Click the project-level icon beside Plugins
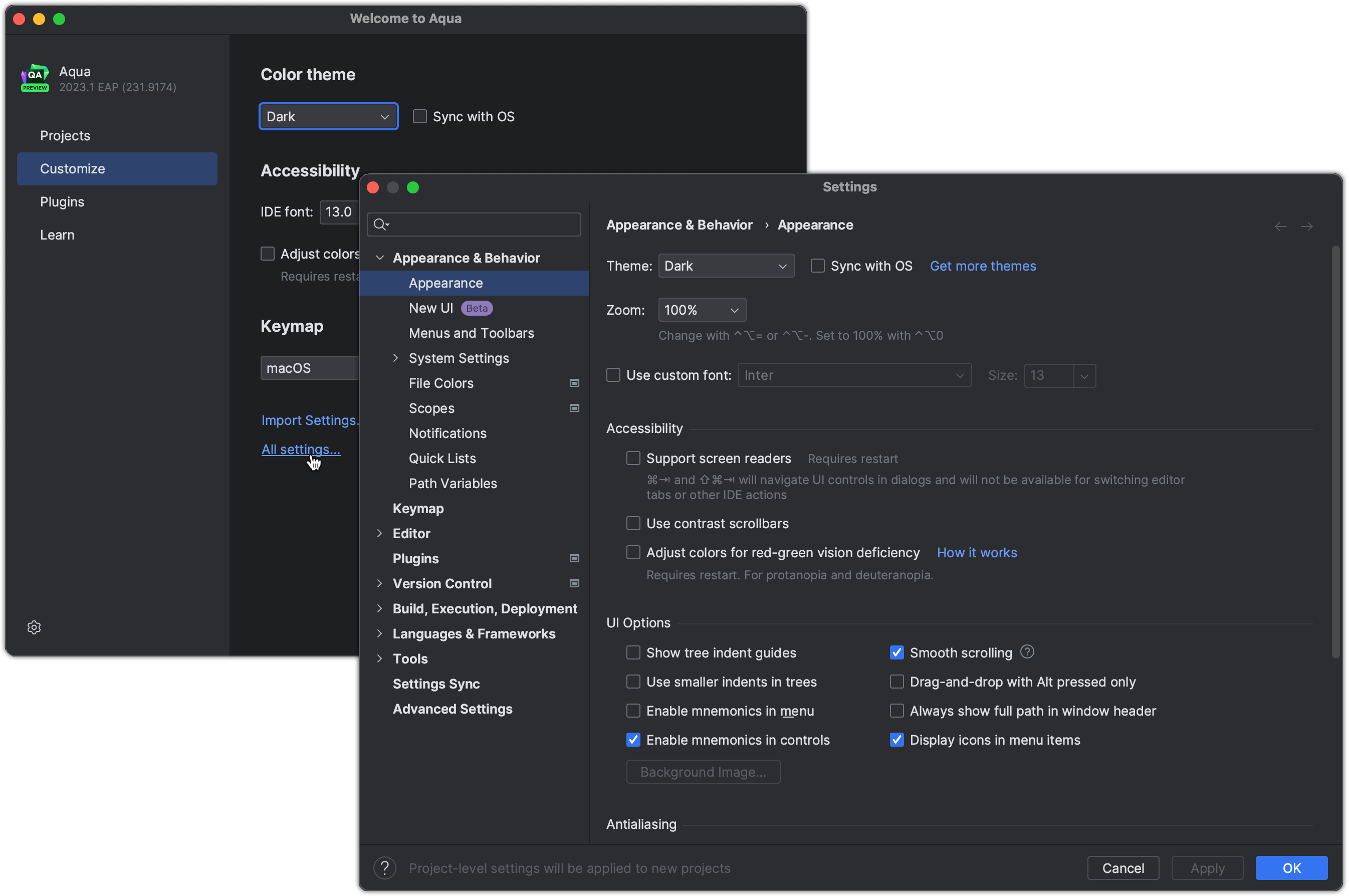The height and width of the screenshot is (896, 1349). pos(575,558)
